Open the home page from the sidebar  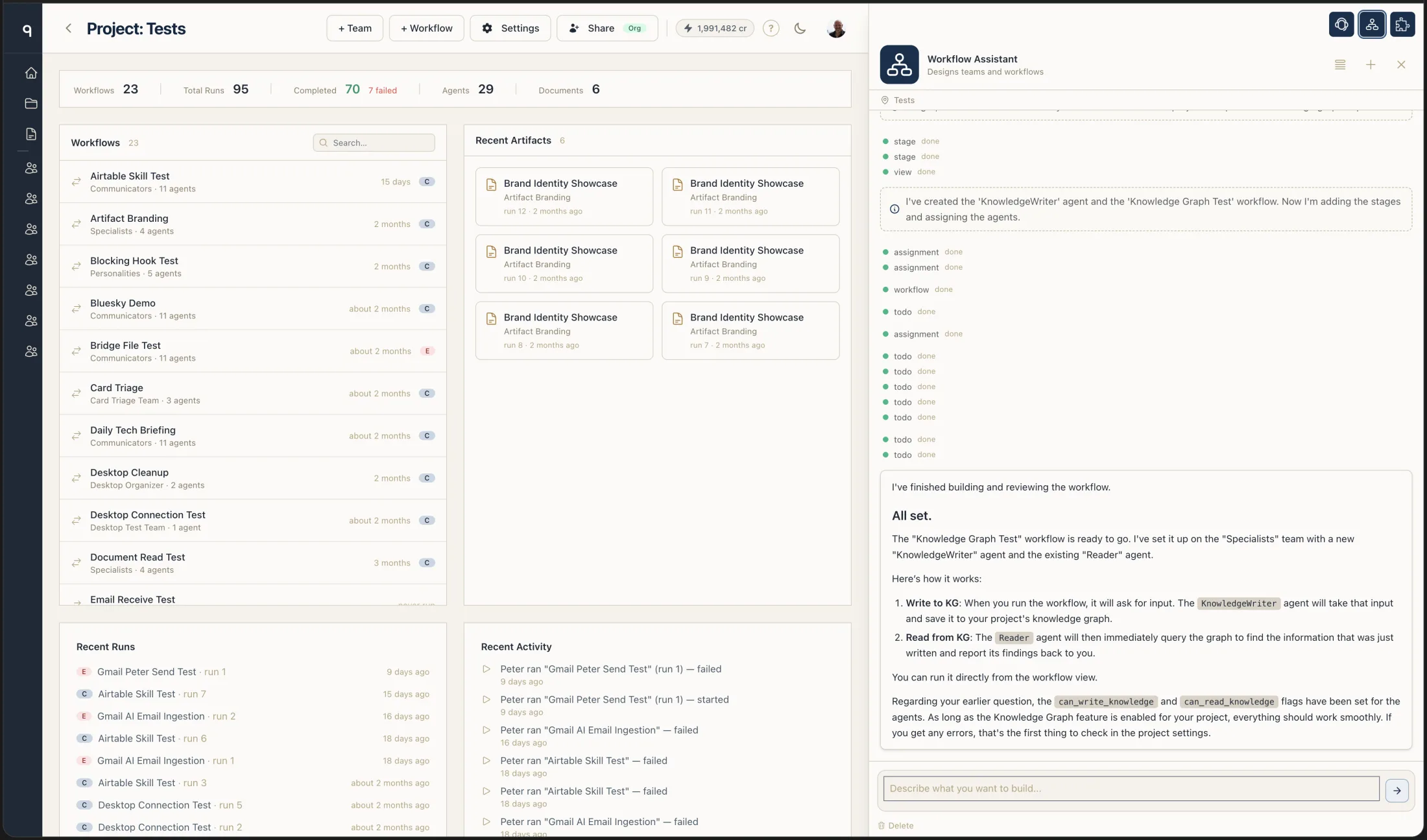(x=30, y=73)
